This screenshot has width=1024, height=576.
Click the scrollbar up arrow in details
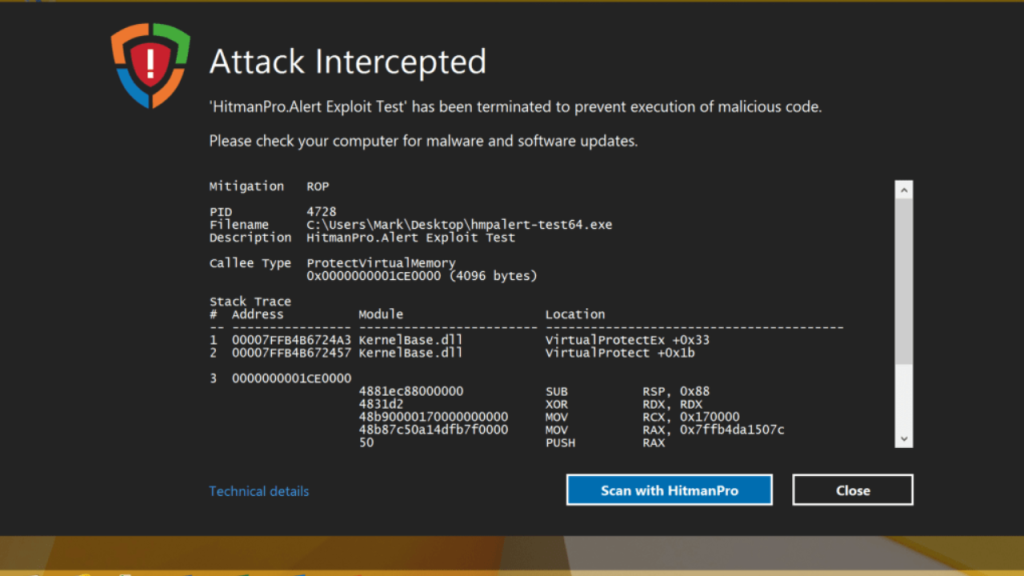pos(904,190)
